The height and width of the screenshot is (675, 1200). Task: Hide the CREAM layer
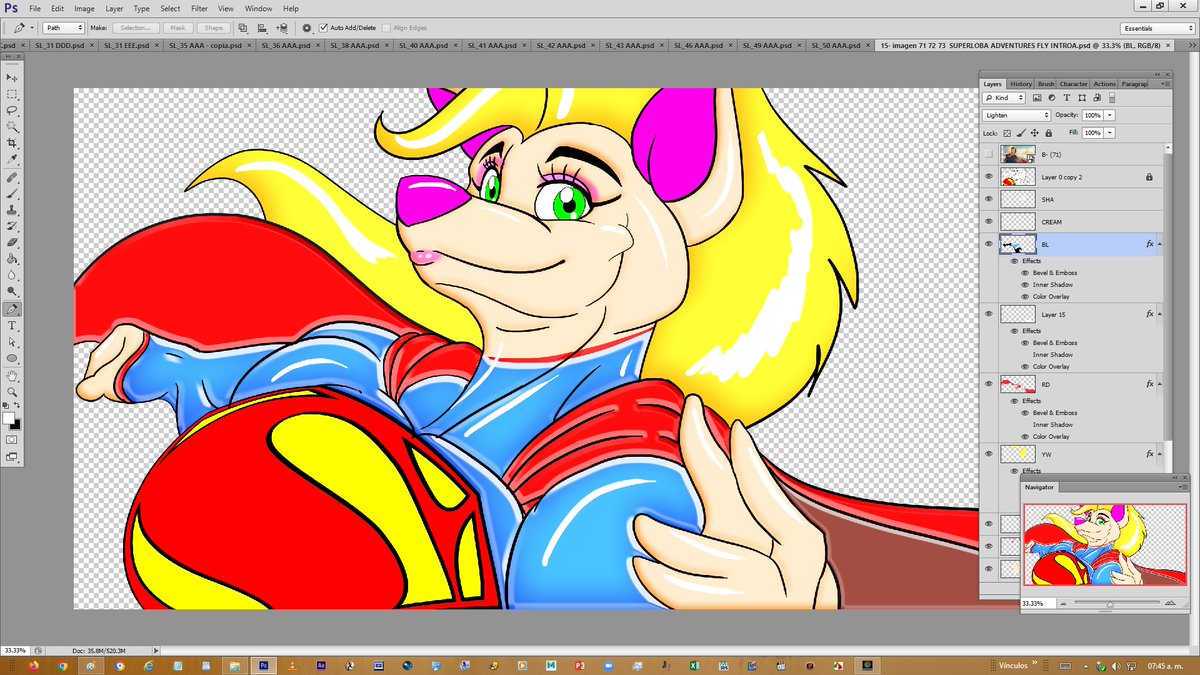pyautogui.click(x=989, y=222)
